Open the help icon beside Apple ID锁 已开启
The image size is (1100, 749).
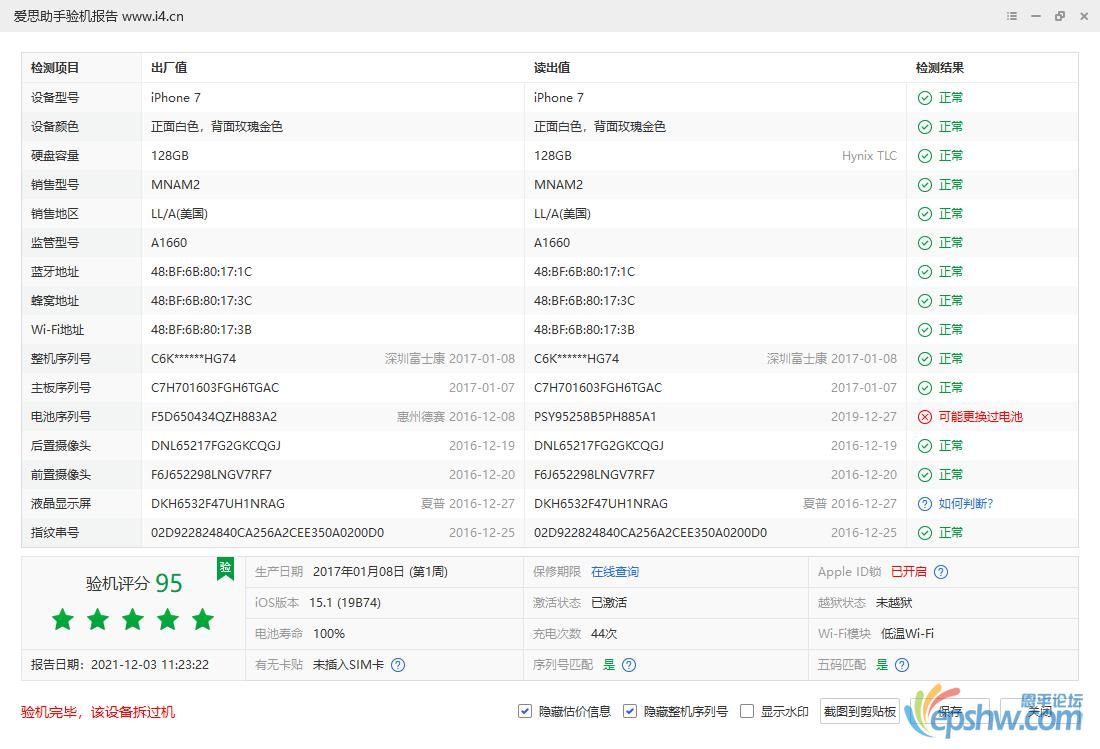click(x=941, y=572)
